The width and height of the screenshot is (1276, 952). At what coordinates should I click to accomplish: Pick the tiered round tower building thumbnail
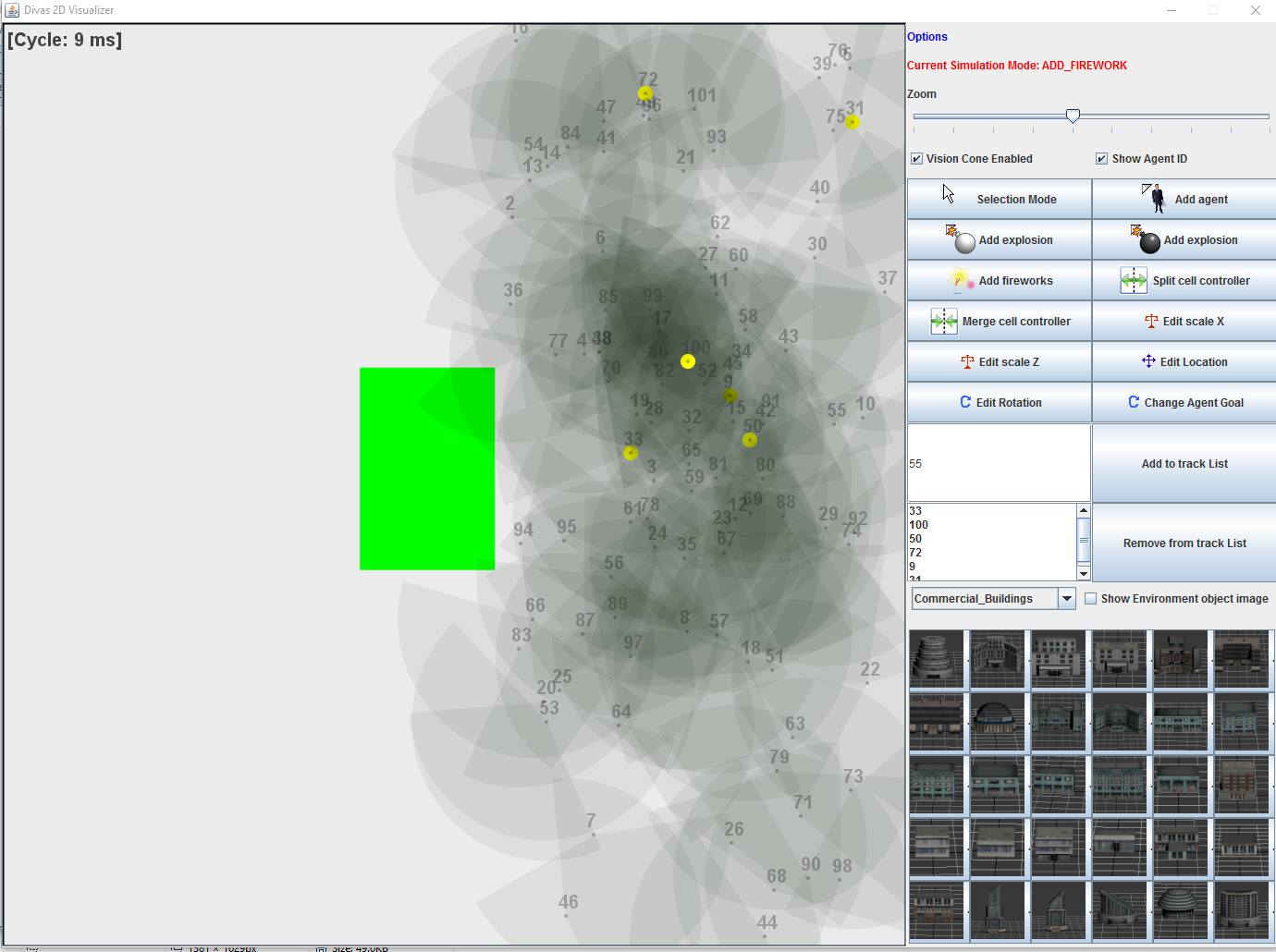pos(937,660)
